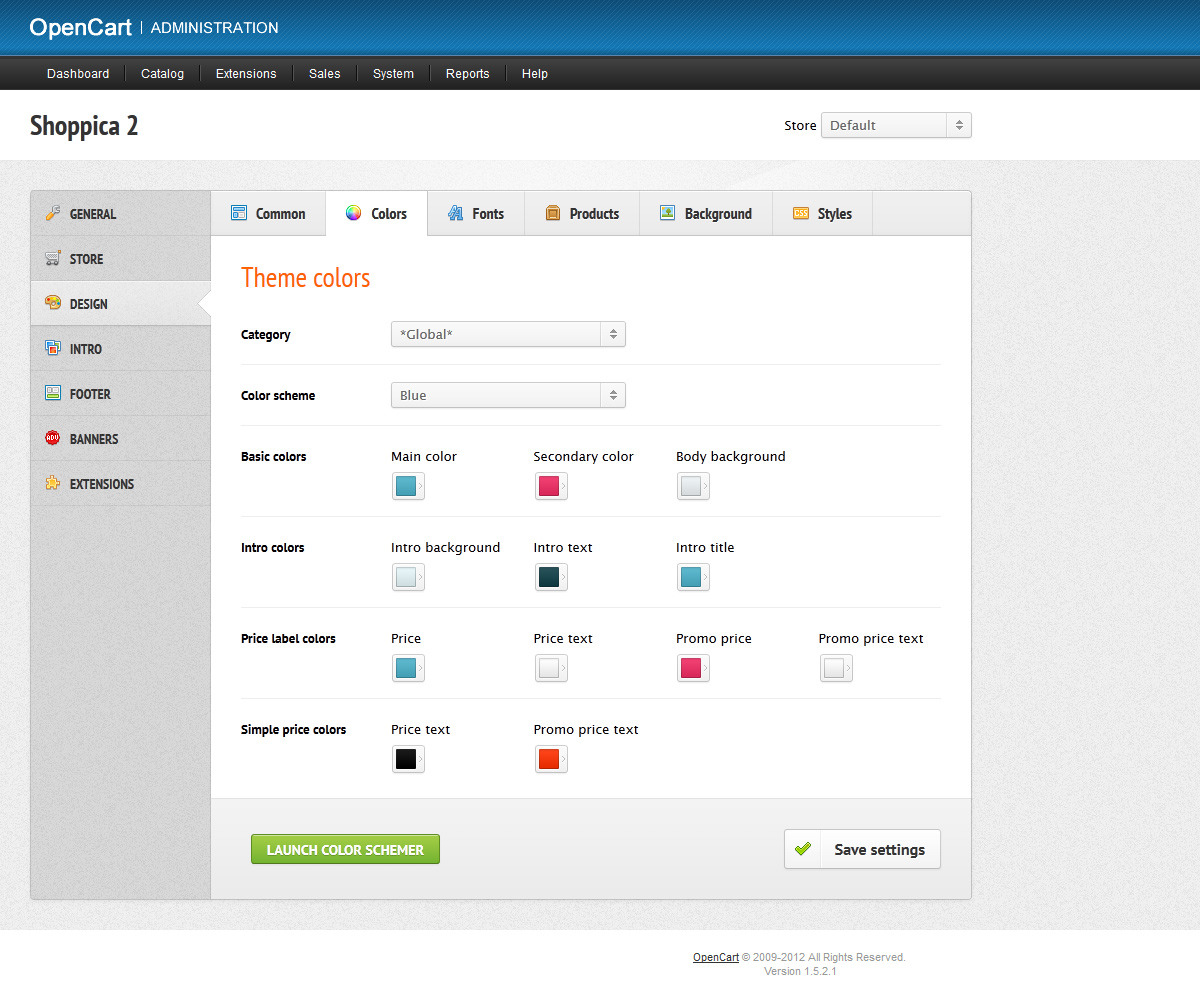
Task: Open the Category dropdown showing *Global*
Action: coord(508,334)
